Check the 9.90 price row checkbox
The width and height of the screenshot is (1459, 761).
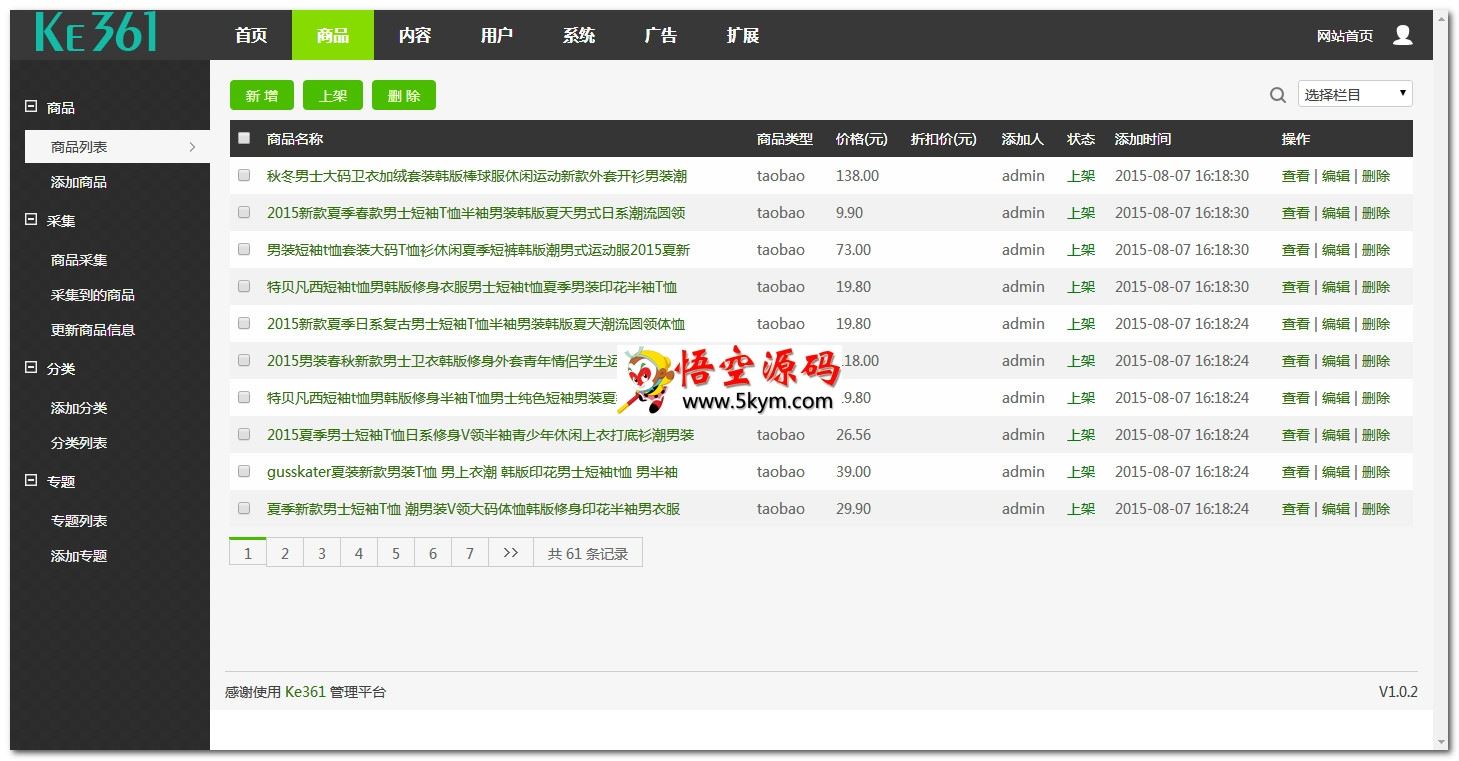tap(244, 212)
